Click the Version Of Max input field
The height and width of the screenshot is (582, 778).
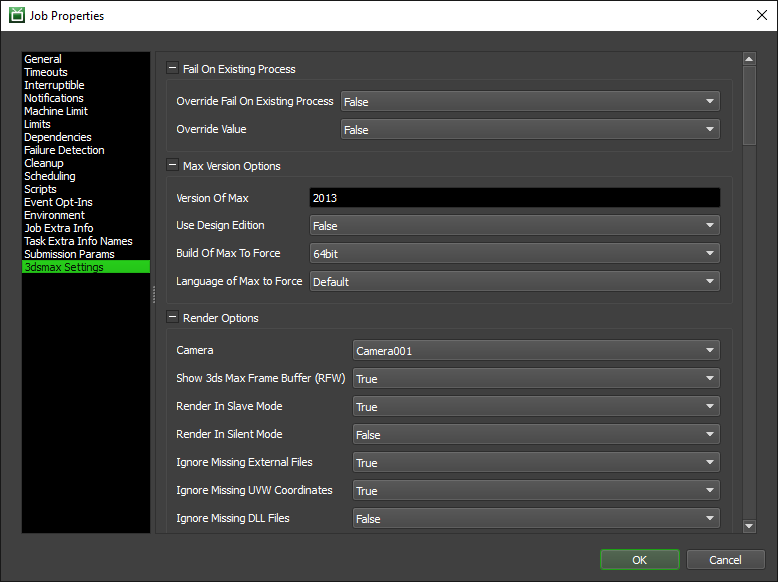click(514, 198)
